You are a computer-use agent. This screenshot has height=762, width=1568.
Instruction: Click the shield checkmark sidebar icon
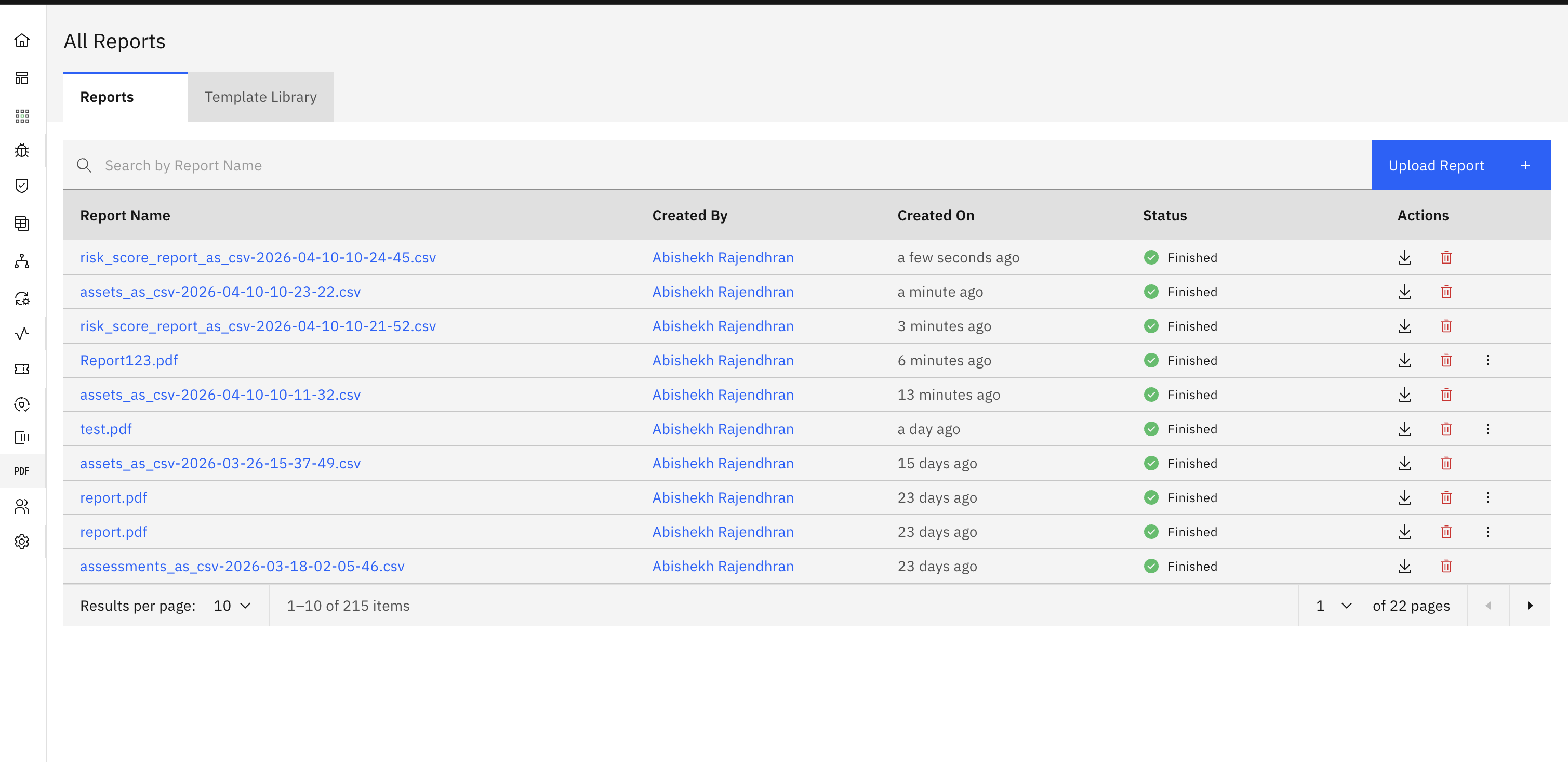click(22, 186)
